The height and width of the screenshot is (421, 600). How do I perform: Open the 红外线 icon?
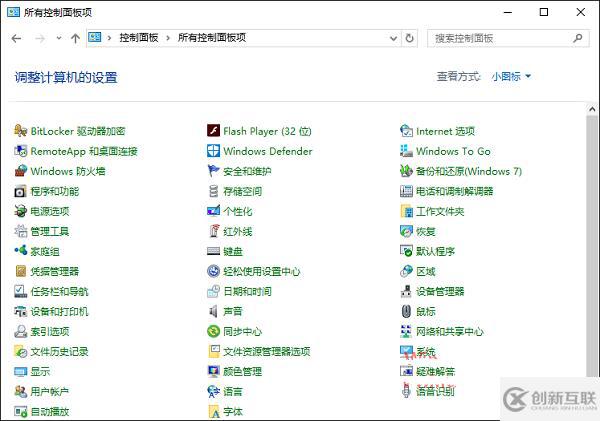pyautogui.click(x=213, y=231)
